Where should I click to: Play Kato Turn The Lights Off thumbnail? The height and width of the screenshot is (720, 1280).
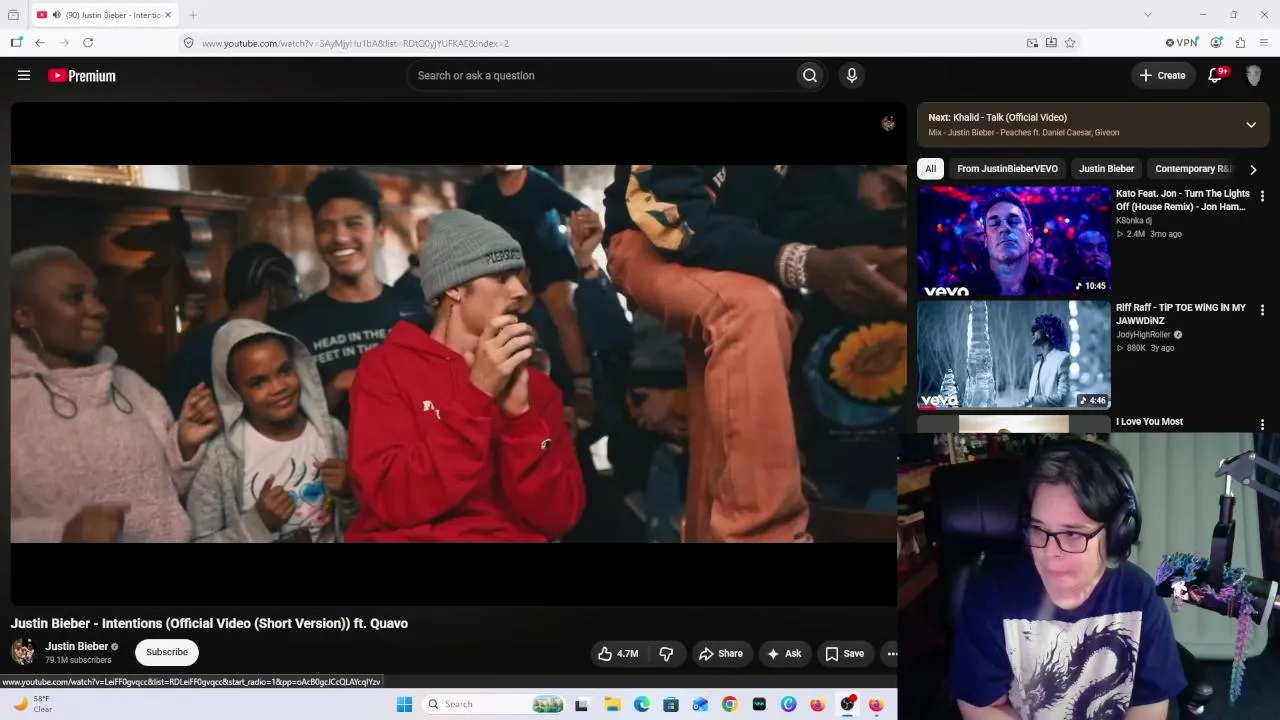(1014, 241)
